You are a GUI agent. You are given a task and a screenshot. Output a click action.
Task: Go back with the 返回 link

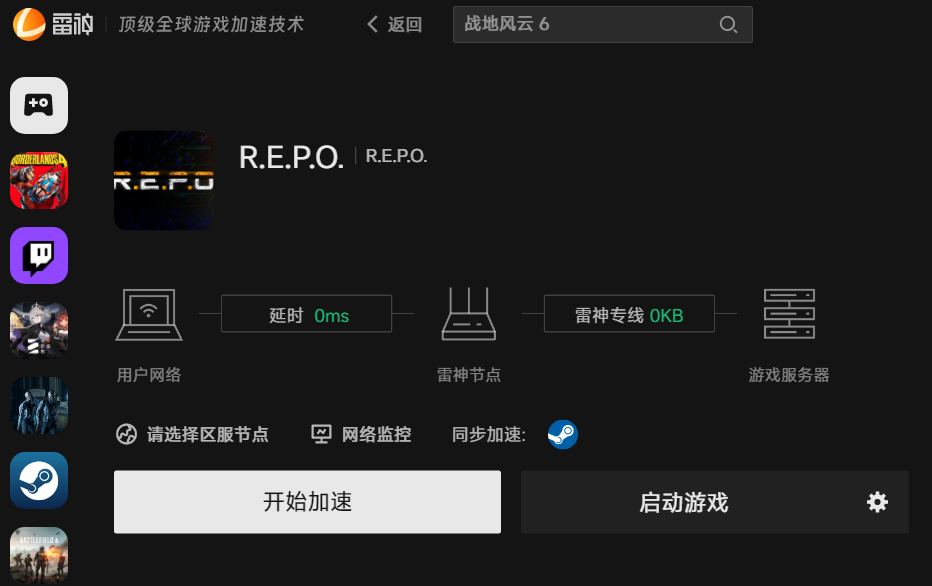click(395, 24)
